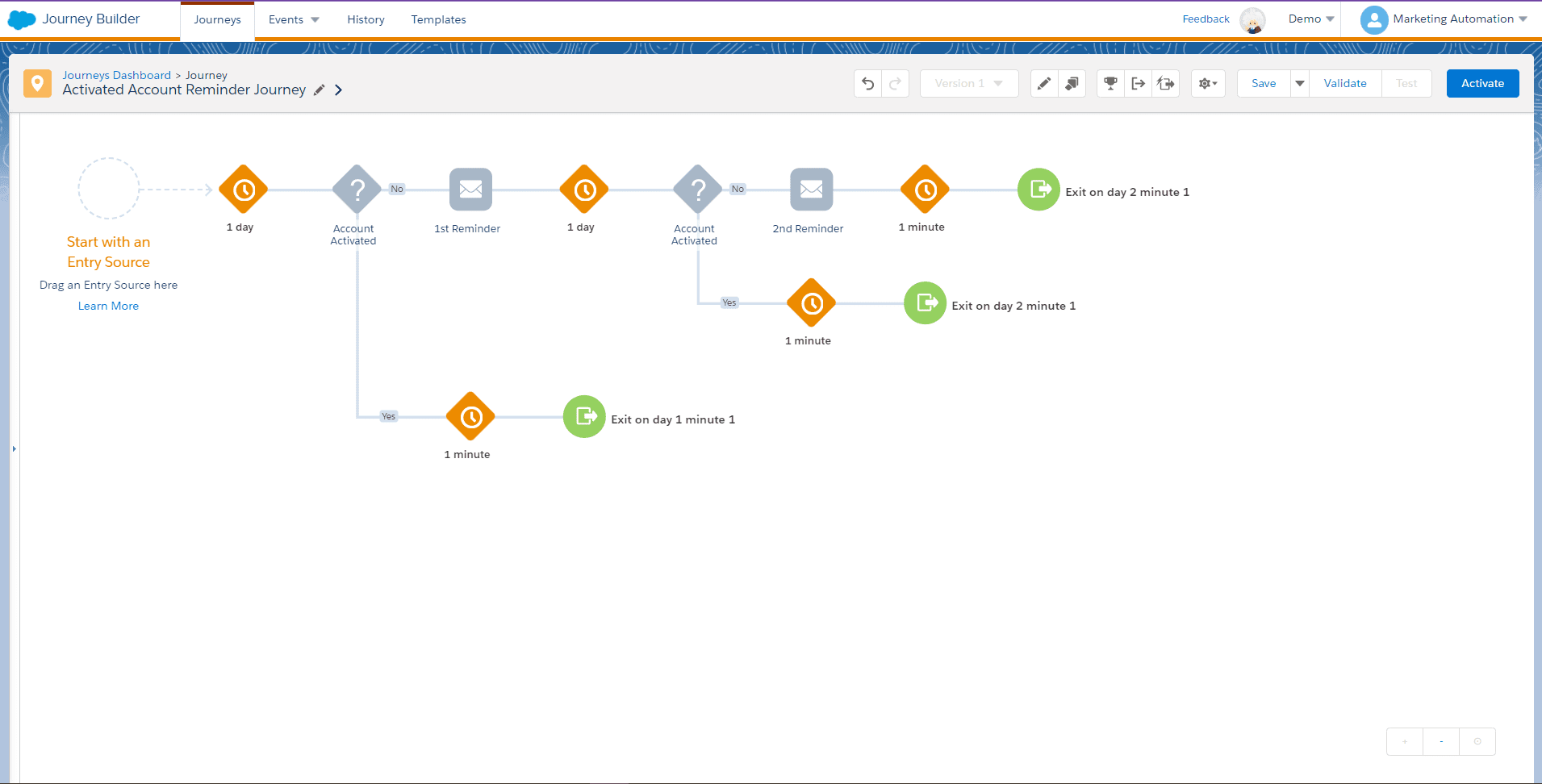Click the blue Activate button

click(x=1482, y=84)
